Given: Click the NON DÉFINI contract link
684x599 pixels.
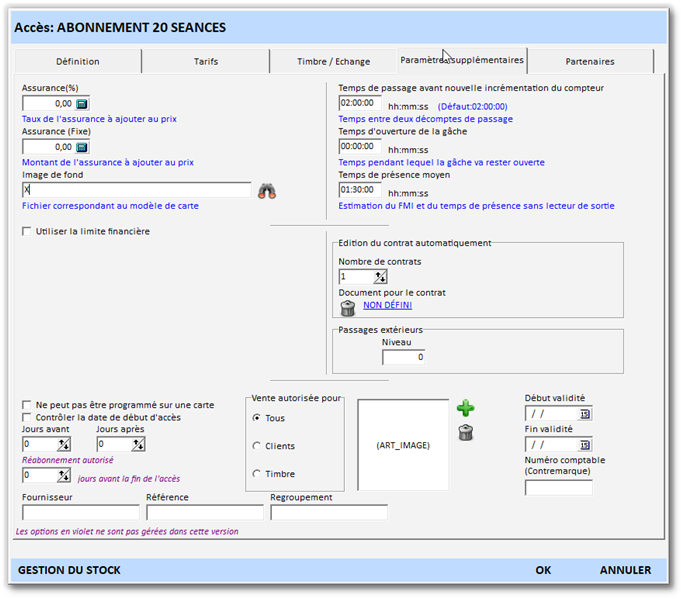Looking at the screenshot, I should (x=387, y=305).
